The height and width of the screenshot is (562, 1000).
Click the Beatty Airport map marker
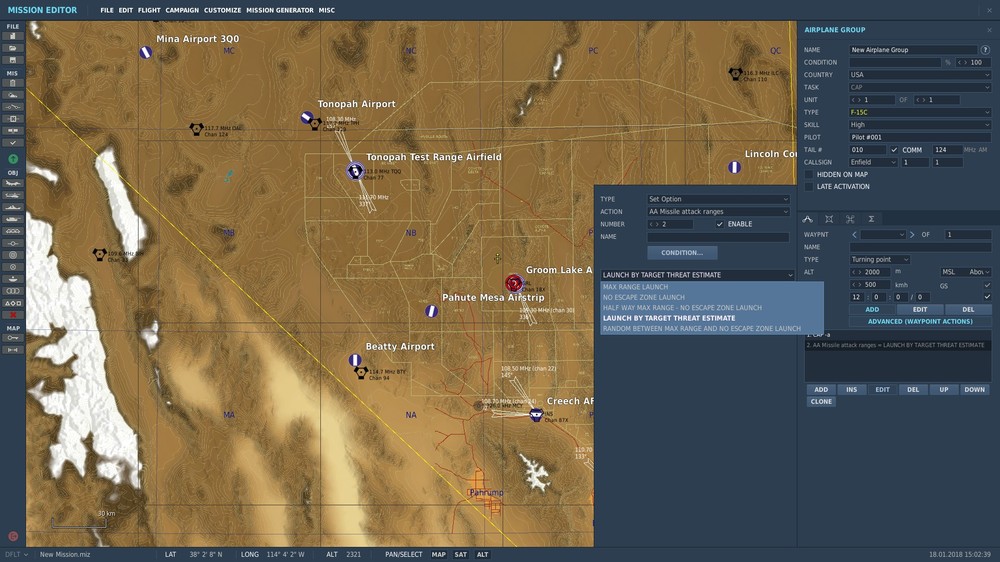coord(355,360)
